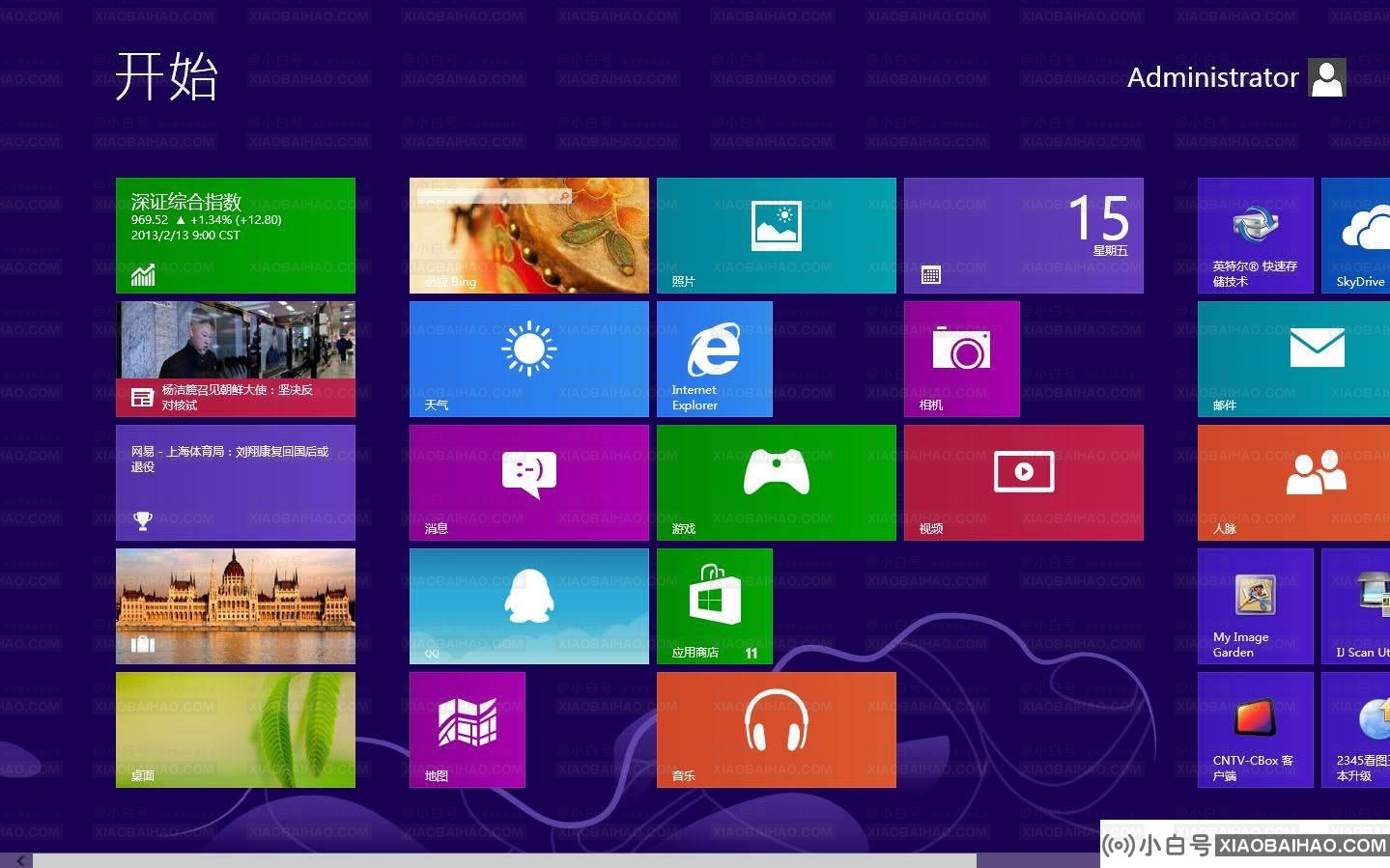Click the Administrator account name
The width and height of the screenshot is (1390, 868).
(1213, 77)
